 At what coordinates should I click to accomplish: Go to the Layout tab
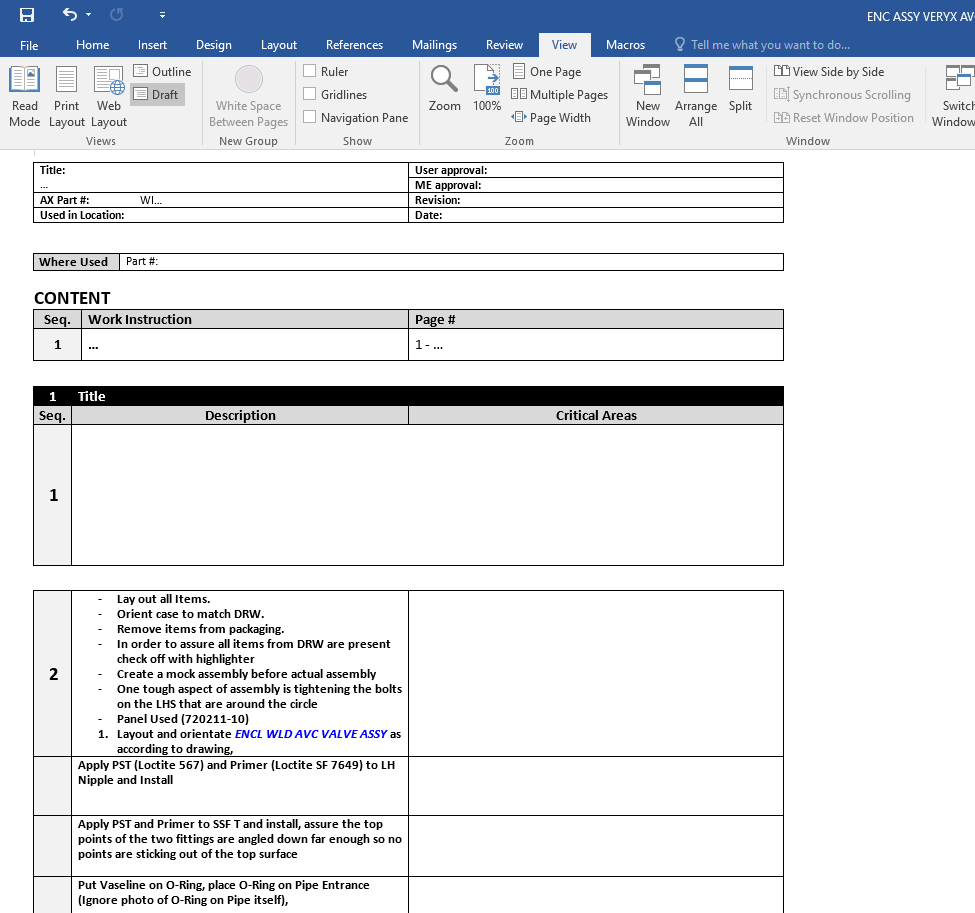pos(279,45)
